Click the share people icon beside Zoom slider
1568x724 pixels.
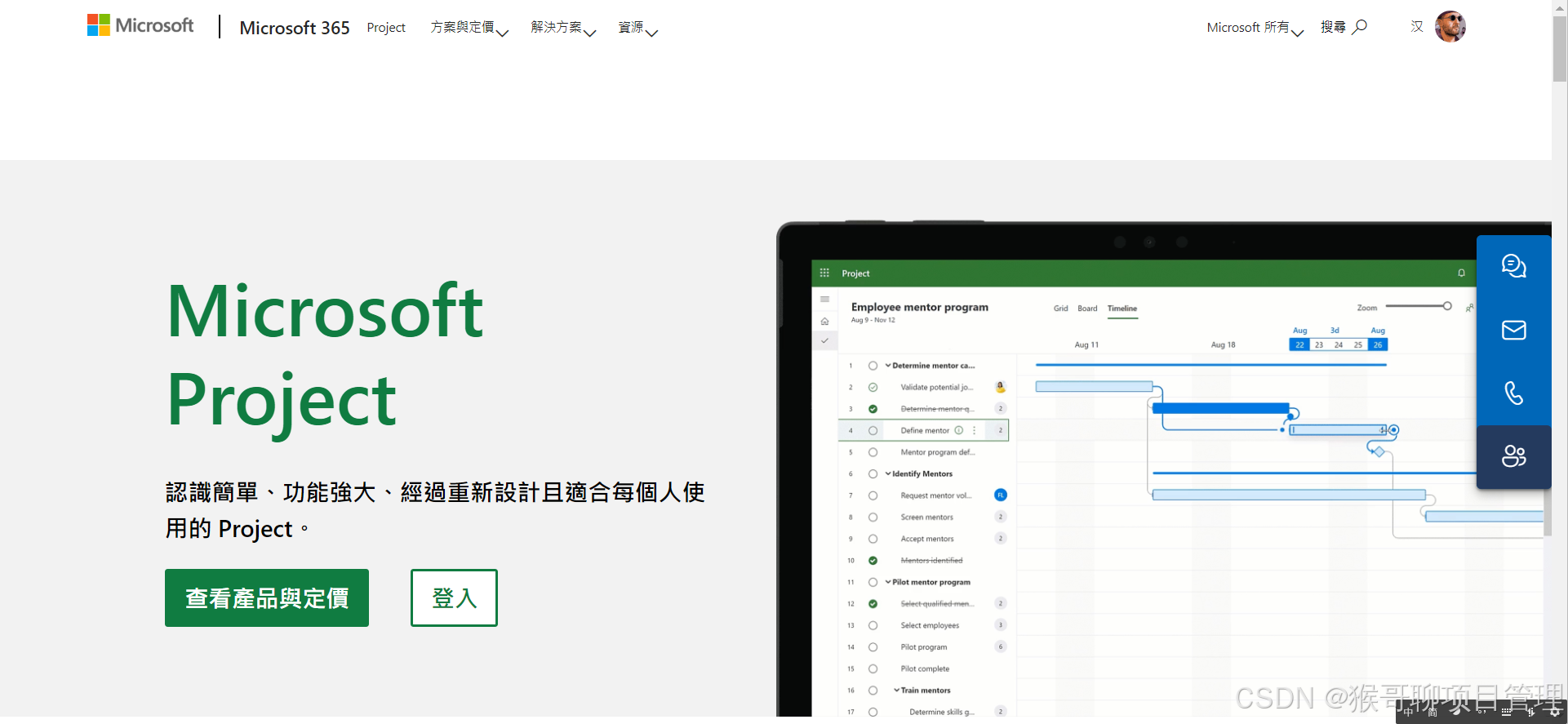(1469, 308)
